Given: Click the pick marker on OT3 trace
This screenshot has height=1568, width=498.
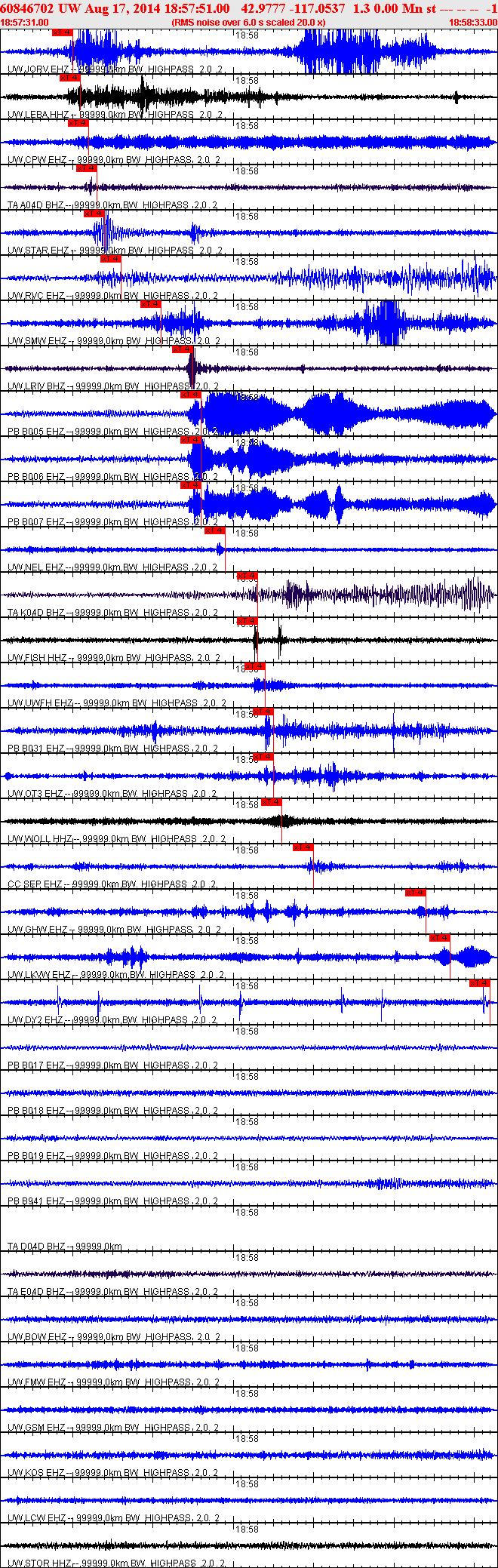Looking at the screenshot, I should [x=263, y=757].
